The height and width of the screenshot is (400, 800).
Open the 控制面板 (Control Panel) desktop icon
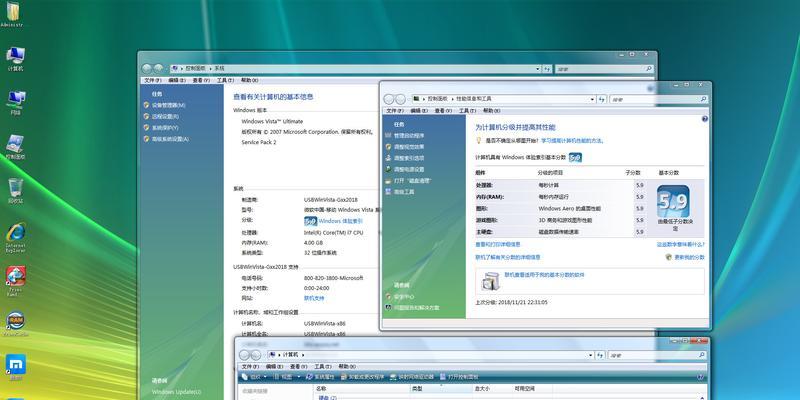tap(15, 147)
